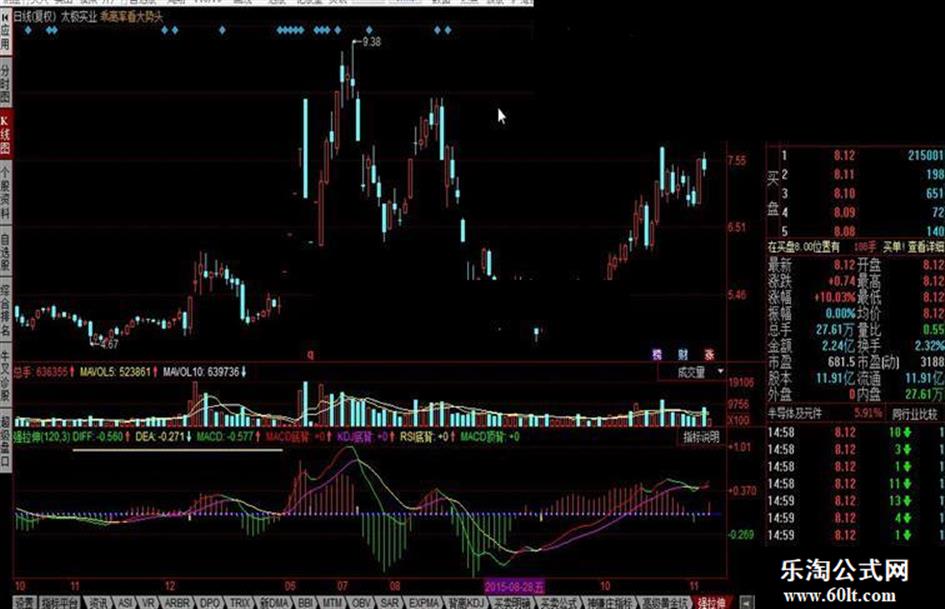Viewport: 945px width, 609px height.
Task: Click the red 涨 marker icon
Action: click(x=709, y=355)
